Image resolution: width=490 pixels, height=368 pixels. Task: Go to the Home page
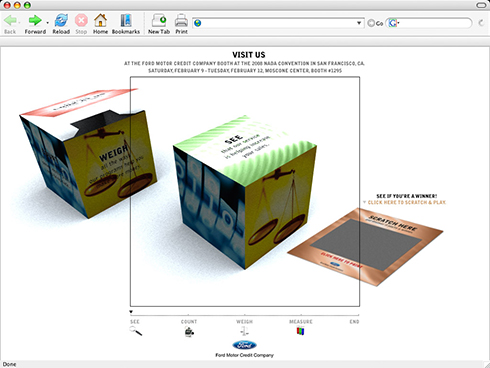point(100,21)
